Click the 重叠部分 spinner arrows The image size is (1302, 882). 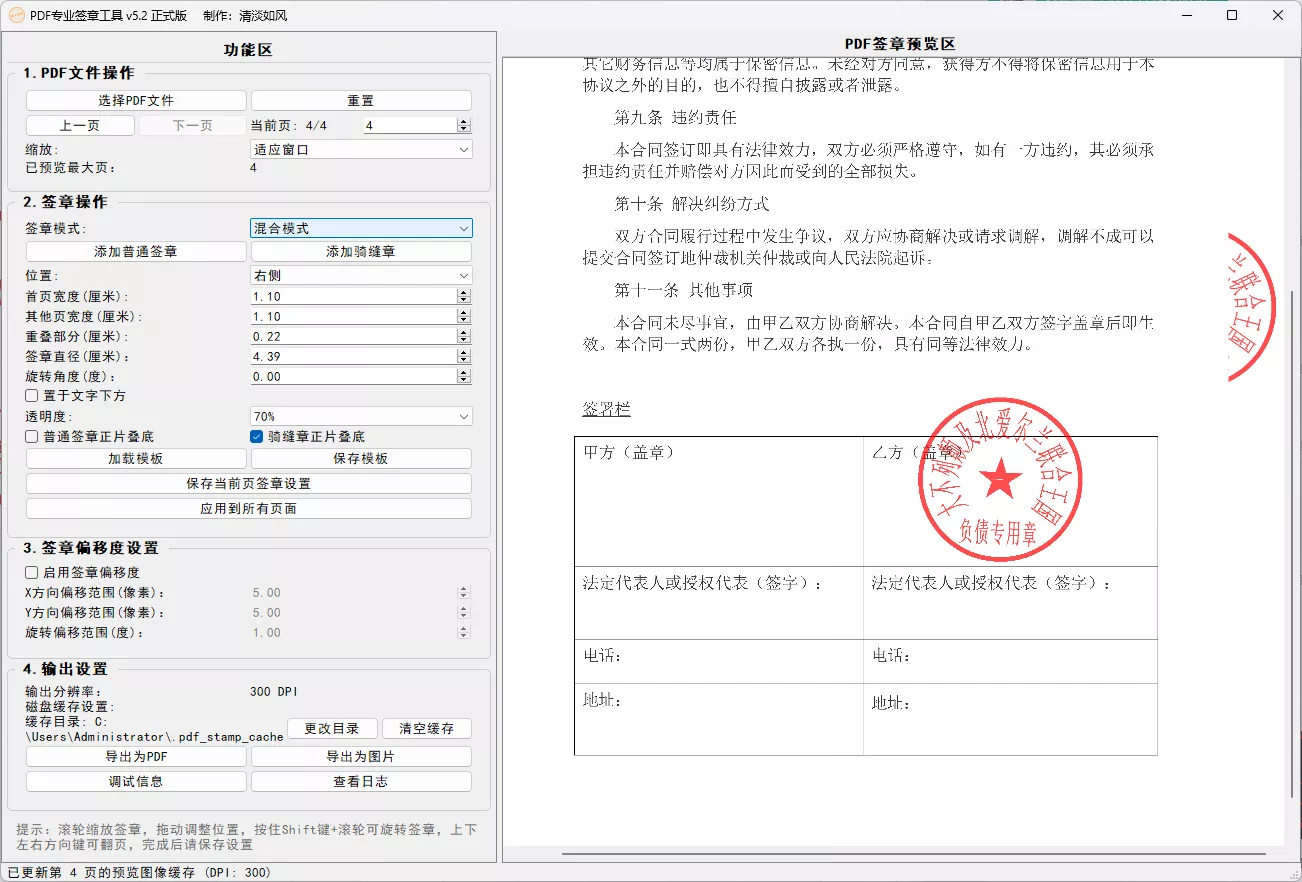(x=464, y=336)
